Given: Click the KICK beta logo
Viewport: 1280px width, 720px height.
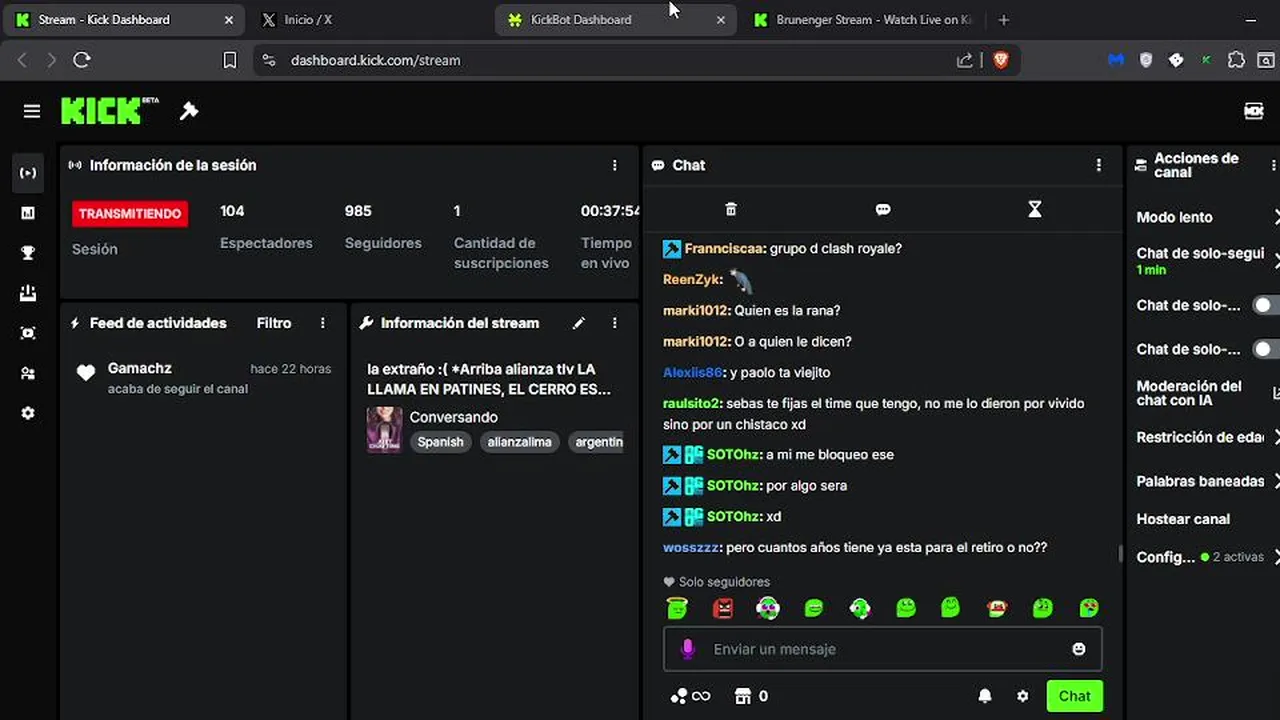Looking at the screenshot, I should click(x=110, y=111).
